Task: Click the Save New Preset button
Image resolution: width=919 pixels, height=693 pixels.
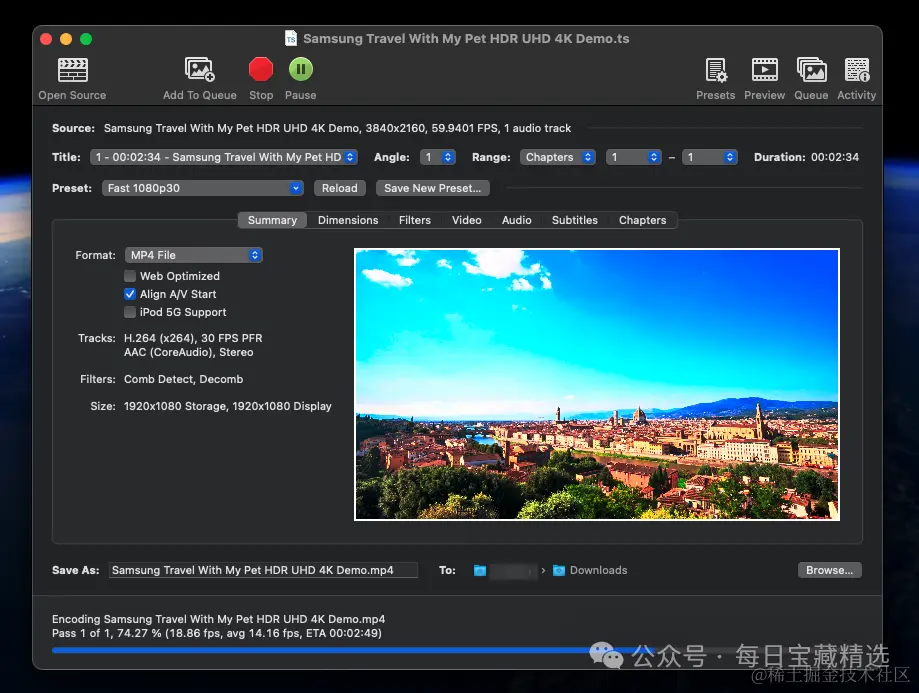Action: 432,188
